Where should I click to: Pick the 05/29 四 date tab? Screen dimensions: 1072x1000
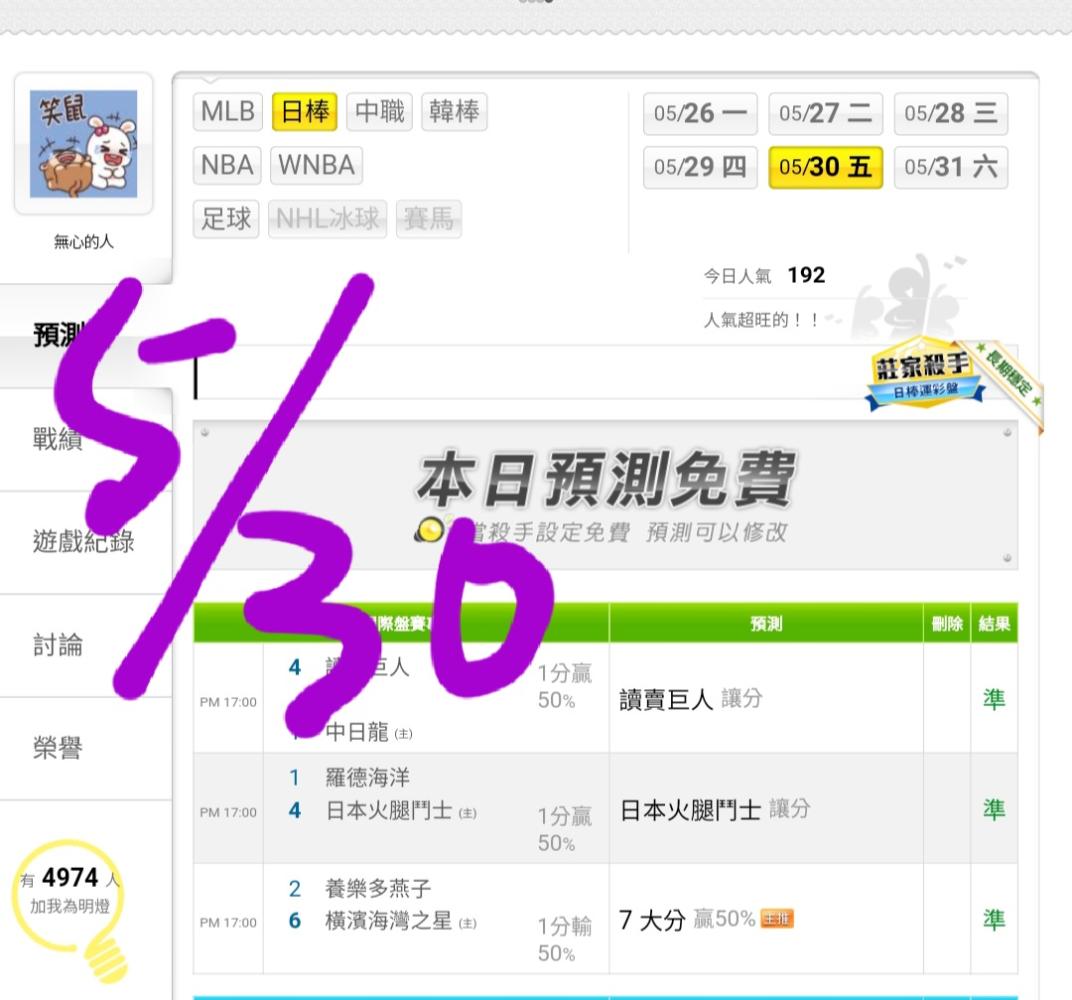coord(700,167)
